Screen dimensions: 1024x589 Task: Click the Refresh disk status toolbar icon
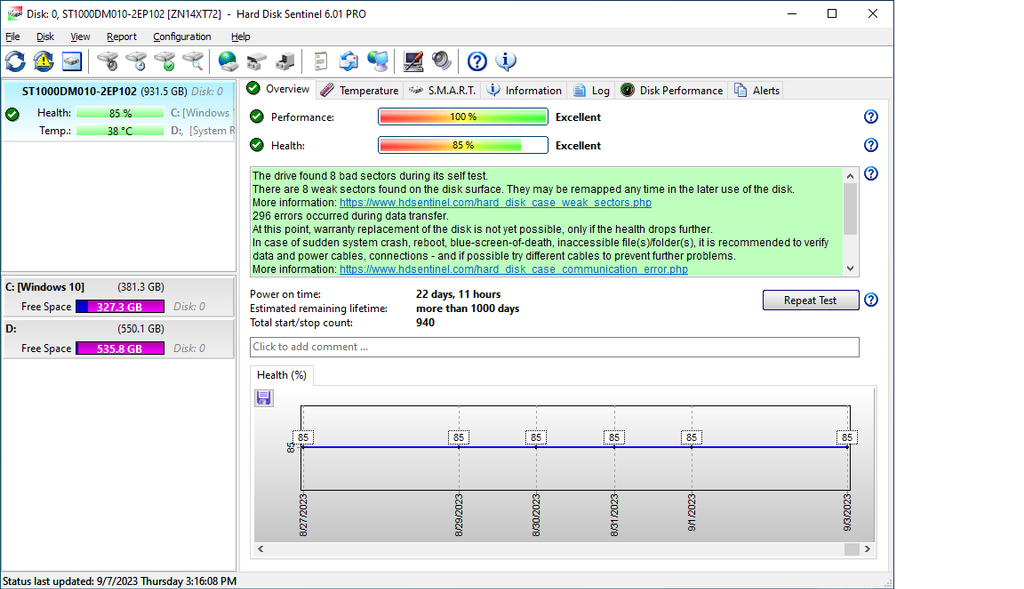point(15,62)
